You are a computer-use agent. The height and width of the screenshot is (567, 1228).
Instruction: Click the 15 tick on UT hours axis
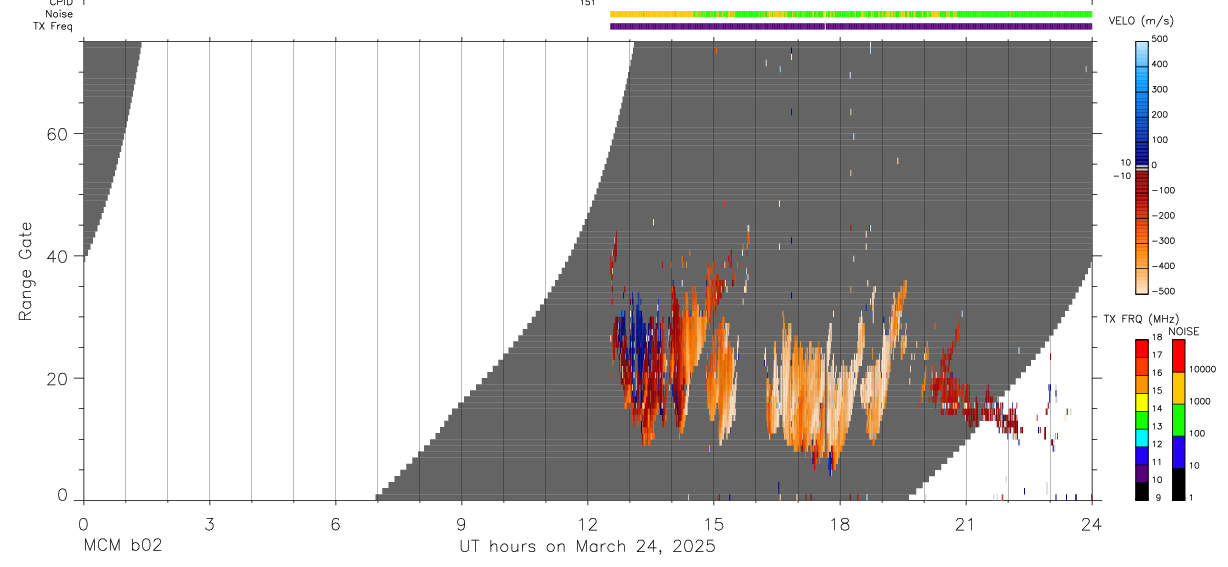point(714,523)
